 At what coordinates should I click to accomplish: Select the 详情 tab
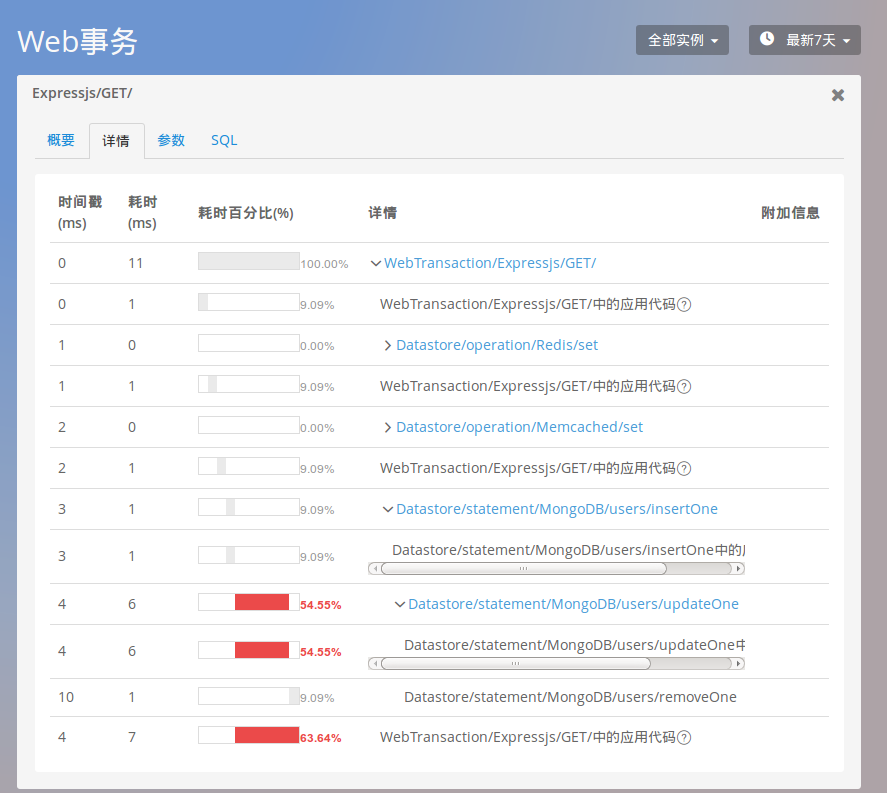tap(116, 141)
